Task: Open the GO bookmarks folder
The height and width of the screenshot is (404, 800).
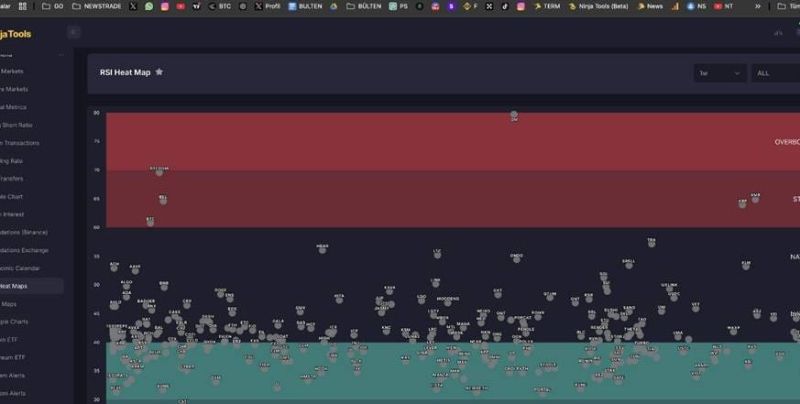Action: pos(53,6)
